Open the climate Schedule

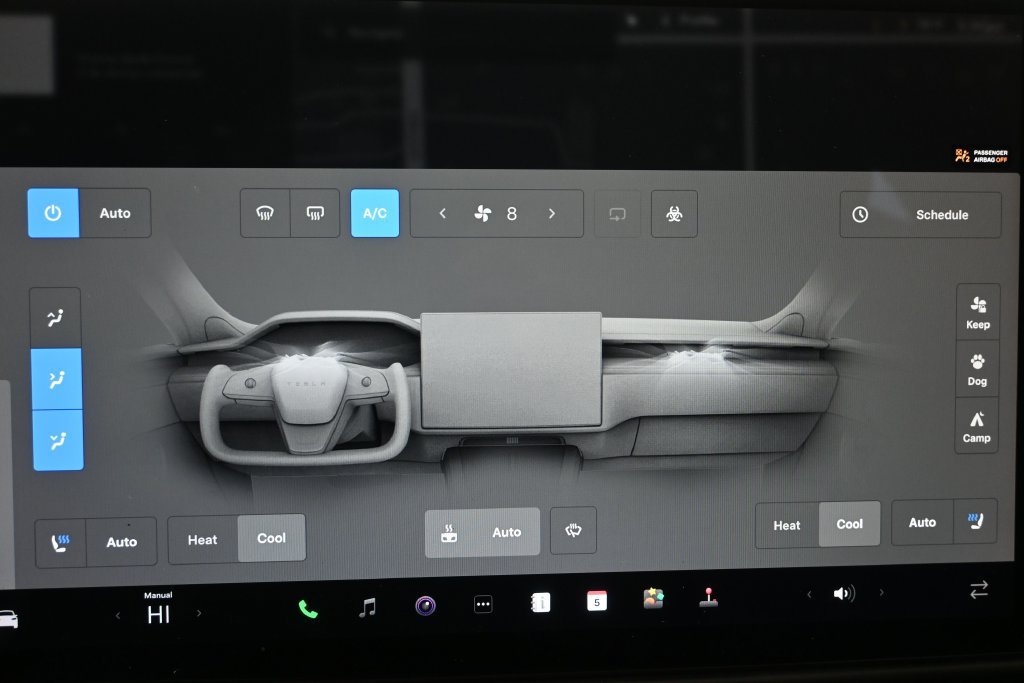click(920, 215)
